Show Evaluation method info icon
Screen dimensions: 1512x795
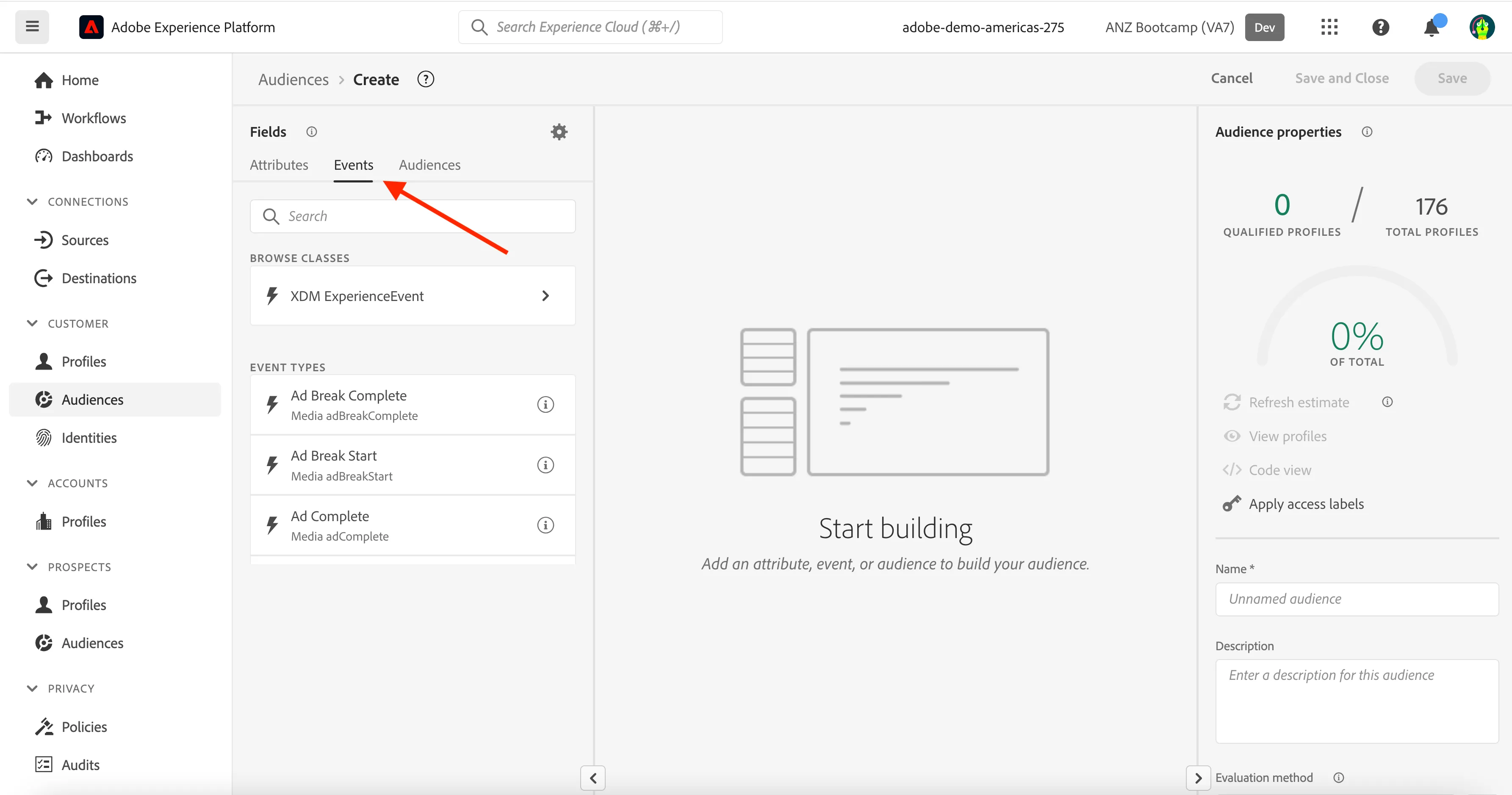(x=1338, y=777)
